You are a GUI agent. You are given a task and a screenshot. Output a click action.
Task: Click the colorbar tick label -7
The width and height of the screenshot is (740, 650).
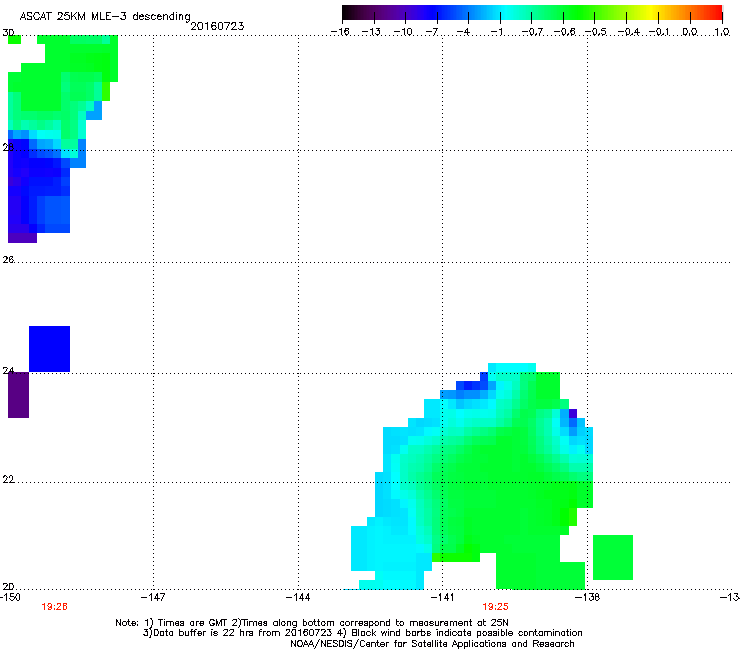pos(432,32)
